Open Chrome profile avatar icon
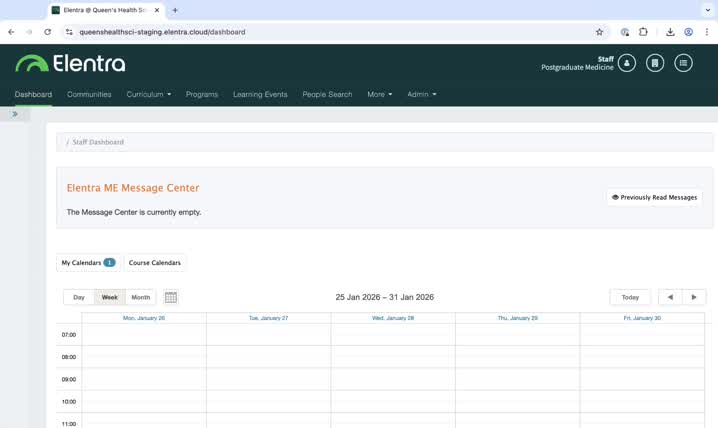 pyautogui.click(x=688, y=32)
